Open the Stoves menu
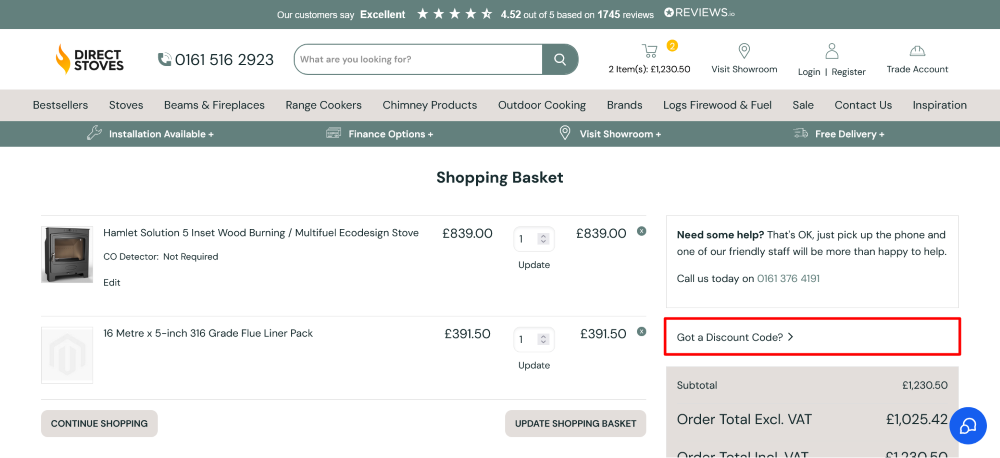The image size is (1000, 458). (126, 105)
